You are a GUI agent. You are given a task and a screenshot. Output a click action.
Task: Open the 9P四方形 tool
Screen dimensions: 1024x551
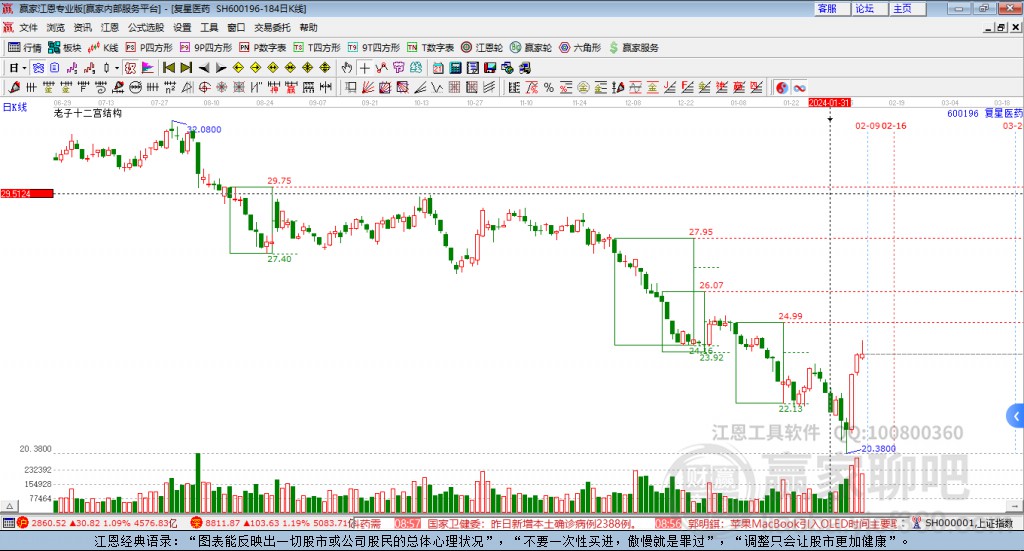pyautogui.click(x=206, y=48)
